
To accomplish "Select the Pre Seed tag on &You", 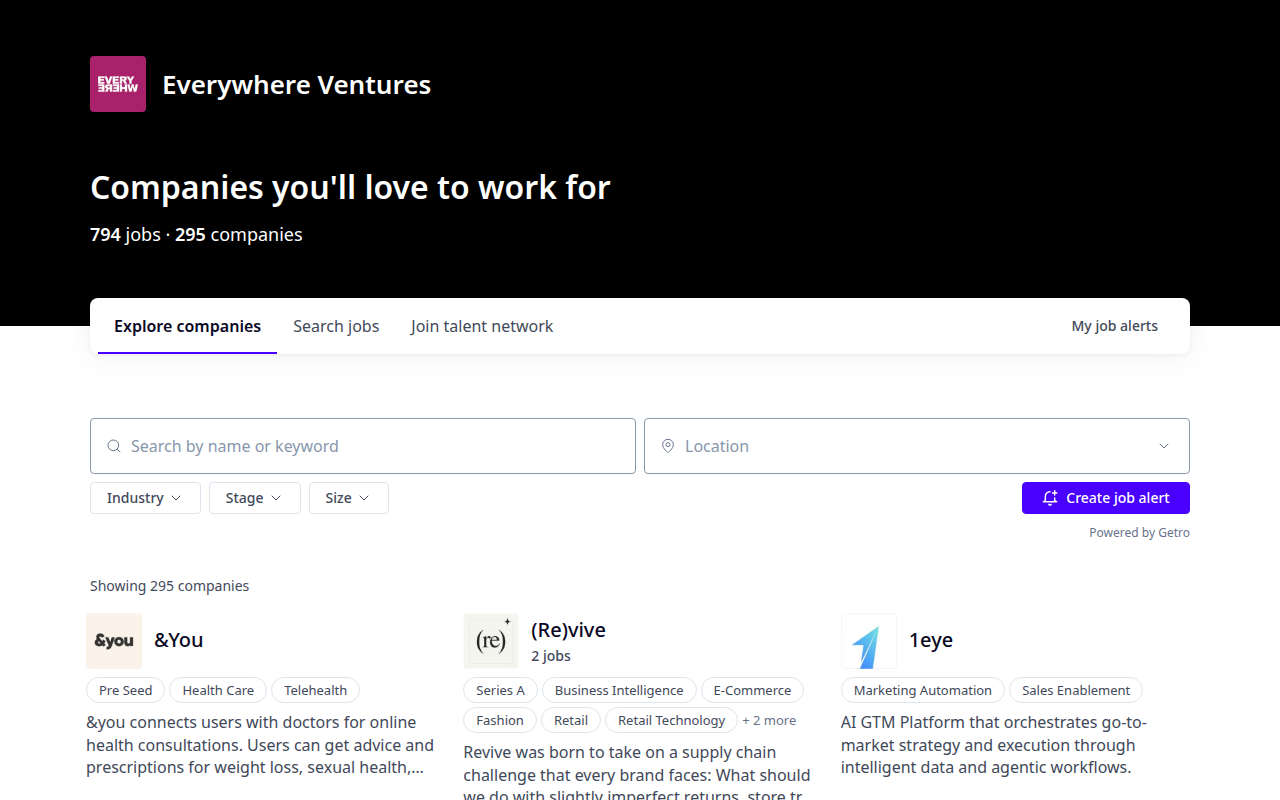I will click(126, 690).
